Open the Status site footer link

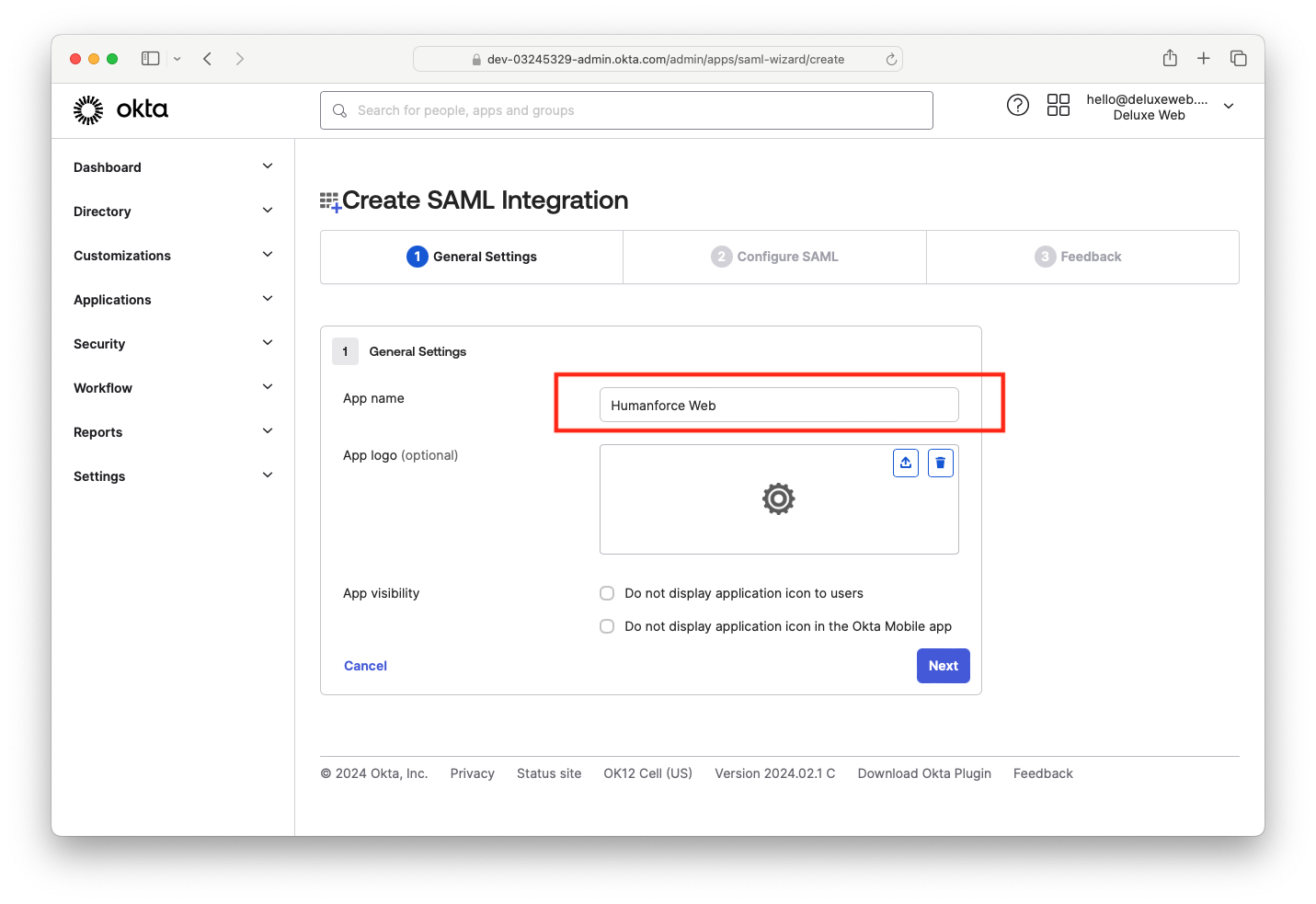tap(549, 773)
